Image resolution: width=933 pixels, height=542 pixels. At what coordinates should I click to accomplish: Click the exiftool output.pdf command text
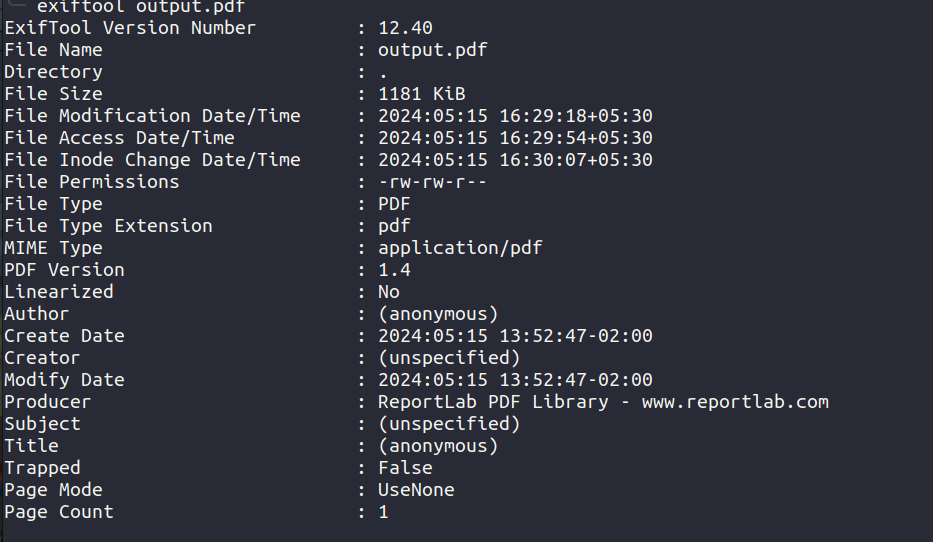(x=140, y=7)
